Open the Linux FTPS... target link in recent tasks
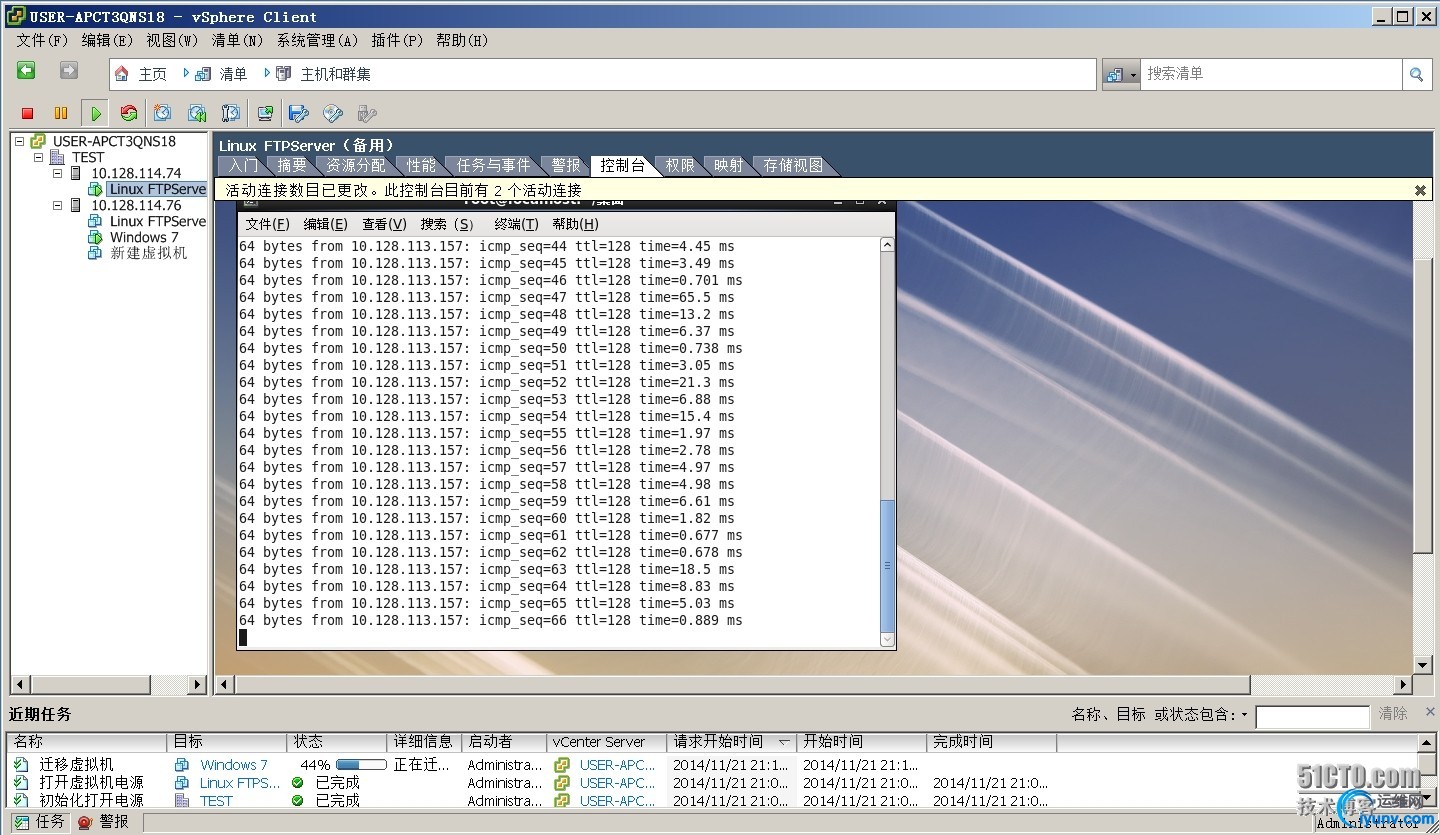 click(240, 783)
